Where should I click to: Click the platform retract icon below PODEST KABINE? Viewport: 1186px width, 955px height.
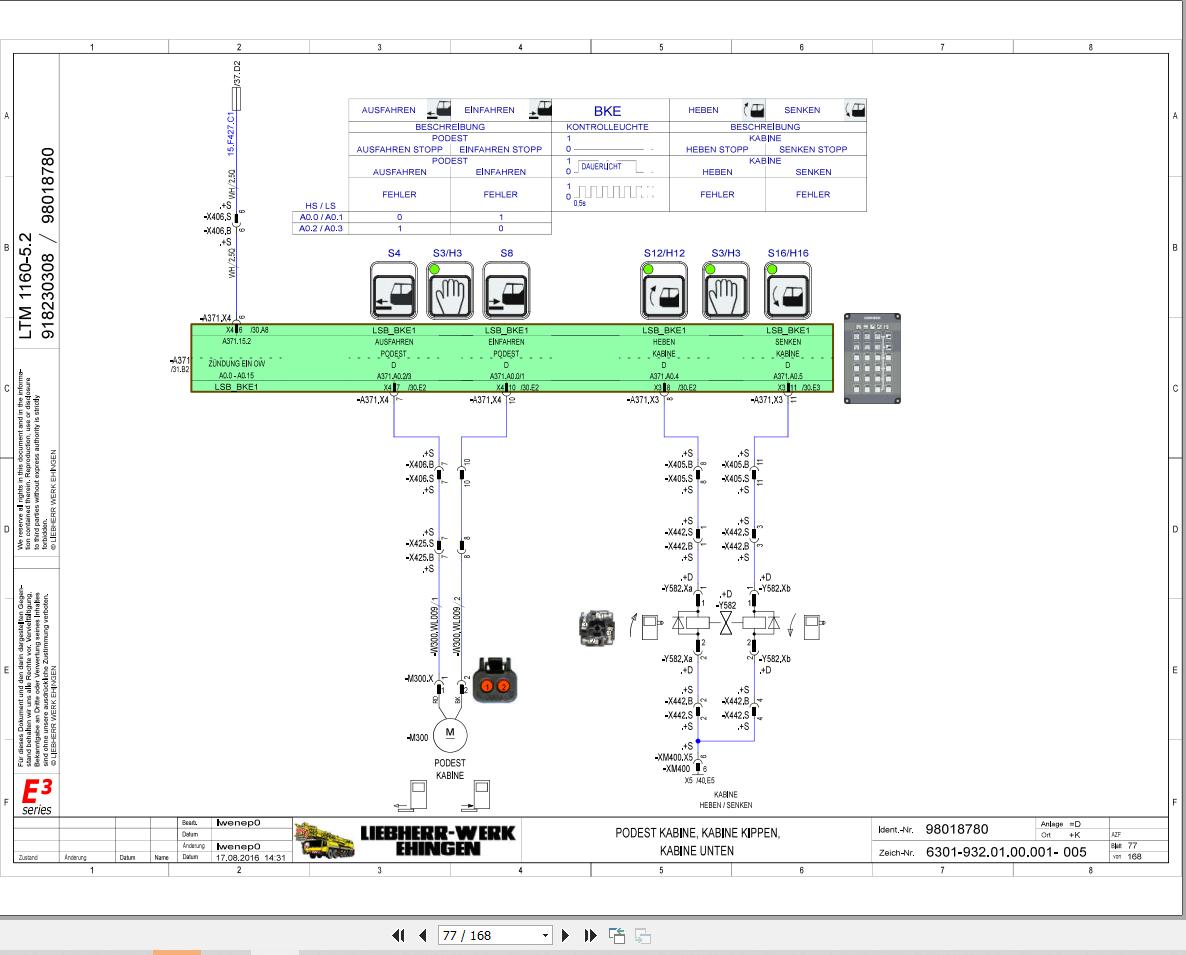(x=475, y=796)
